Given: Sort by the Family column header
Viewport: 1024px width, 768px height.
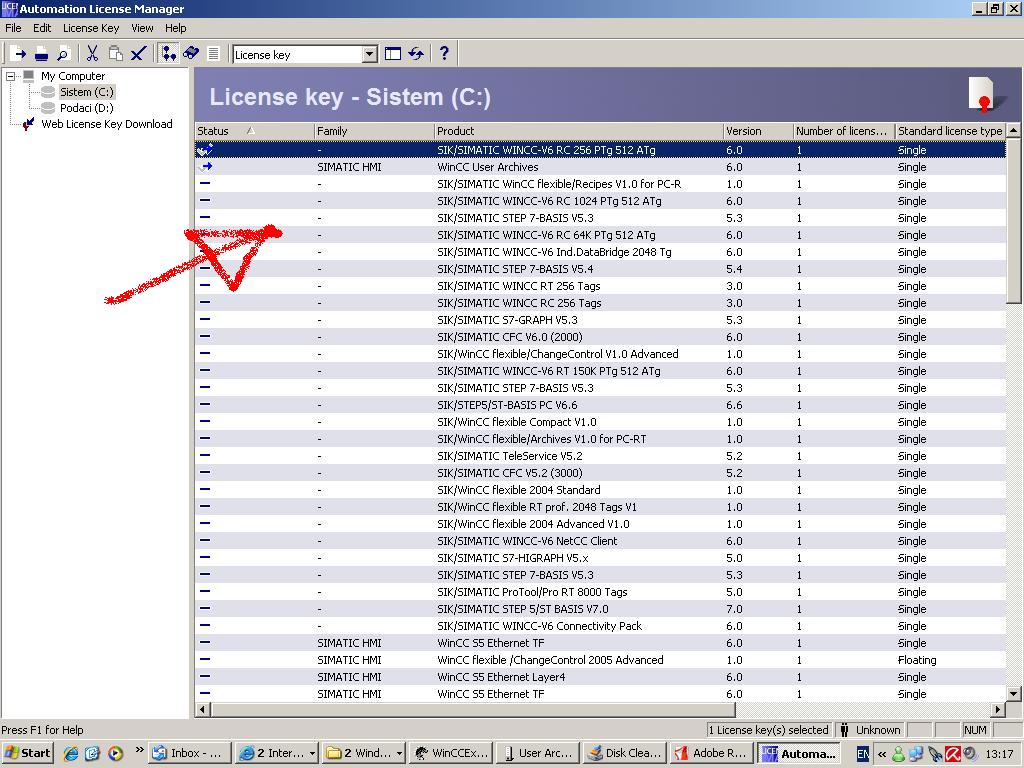Looking at the screenshot, I should click(374, 131).
